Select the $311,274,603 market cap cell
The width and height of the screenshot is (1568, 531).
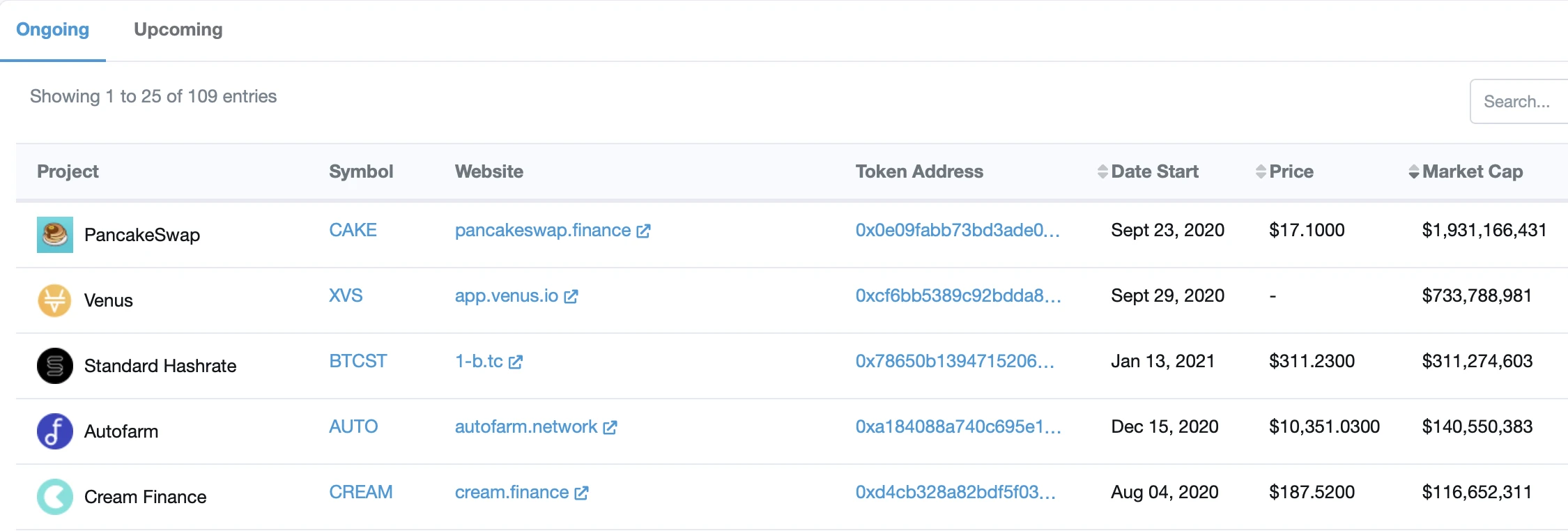pyautogui.click(x=1477, y=361)
